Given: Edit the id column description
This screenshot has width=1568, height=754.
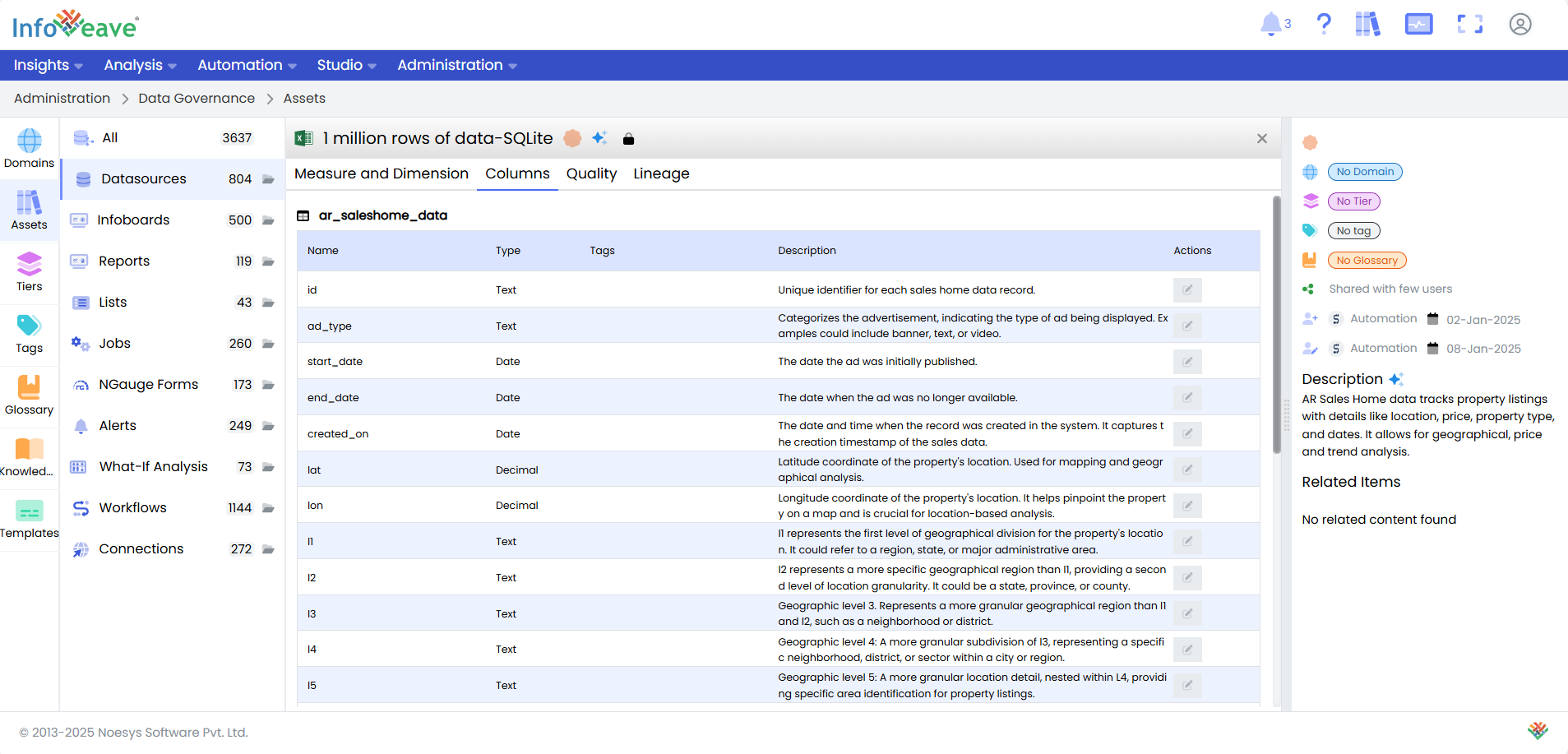Looking at the screenshot, I should (1187, 290).
